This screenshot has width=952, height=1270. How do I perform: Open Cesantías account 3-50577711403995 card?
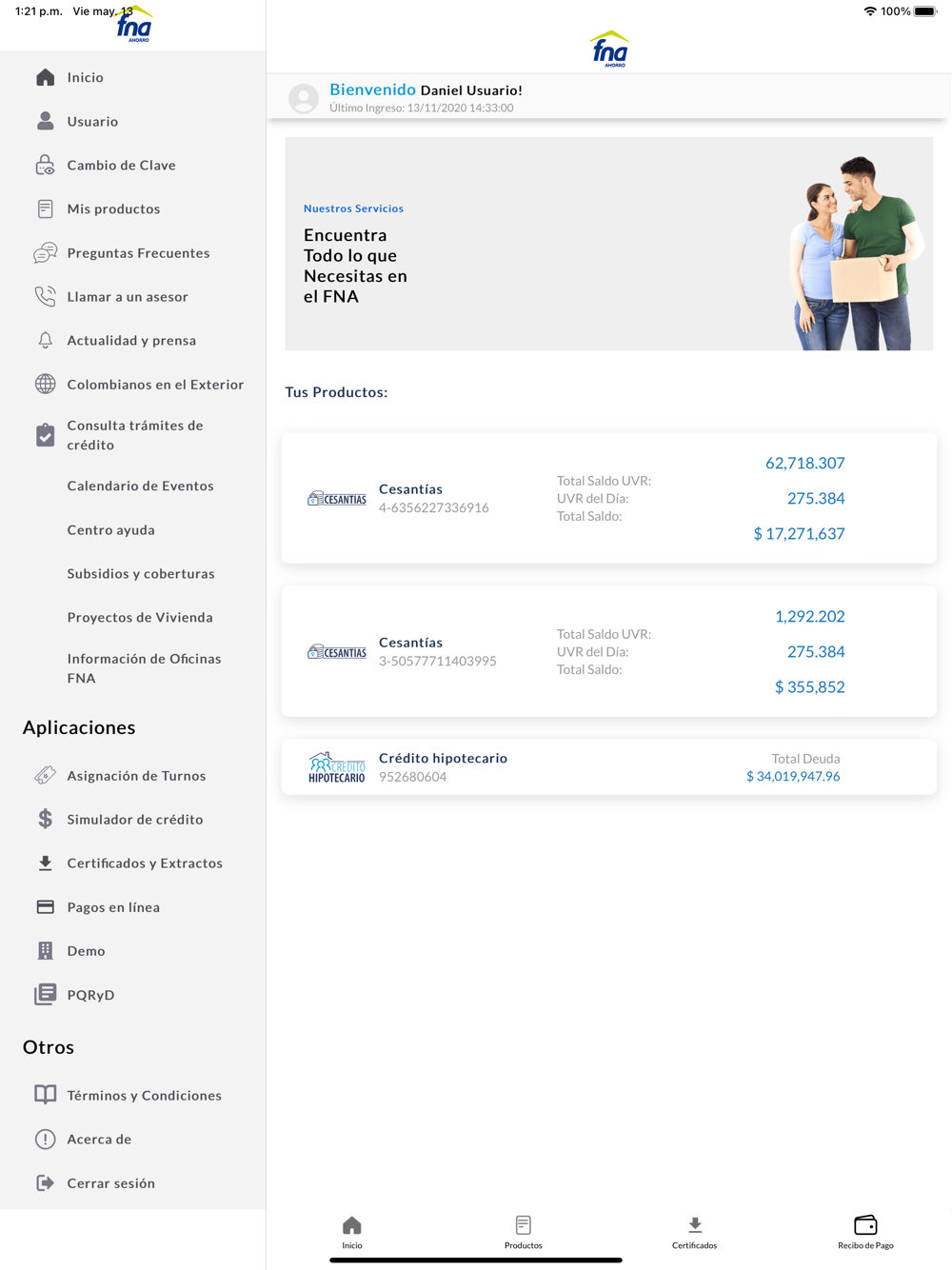coord(609,651)
